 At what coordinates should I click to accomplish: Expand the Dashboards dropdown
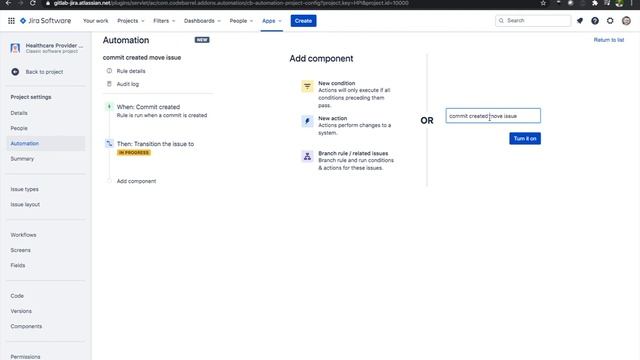[x=202, y=21]
